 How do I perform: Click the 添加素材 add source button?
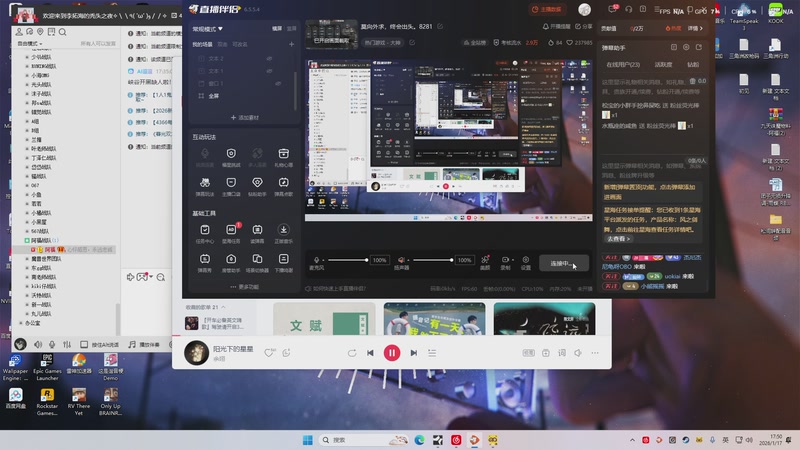(x=244, y=117)
